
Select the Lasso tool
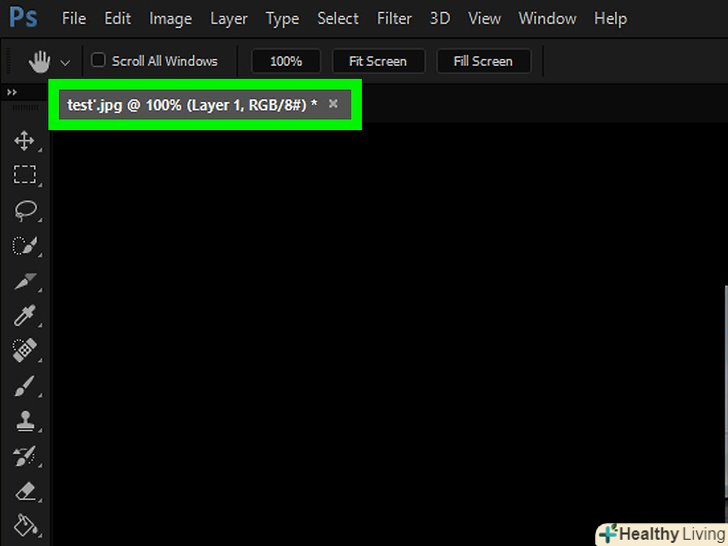coord(25,210)
